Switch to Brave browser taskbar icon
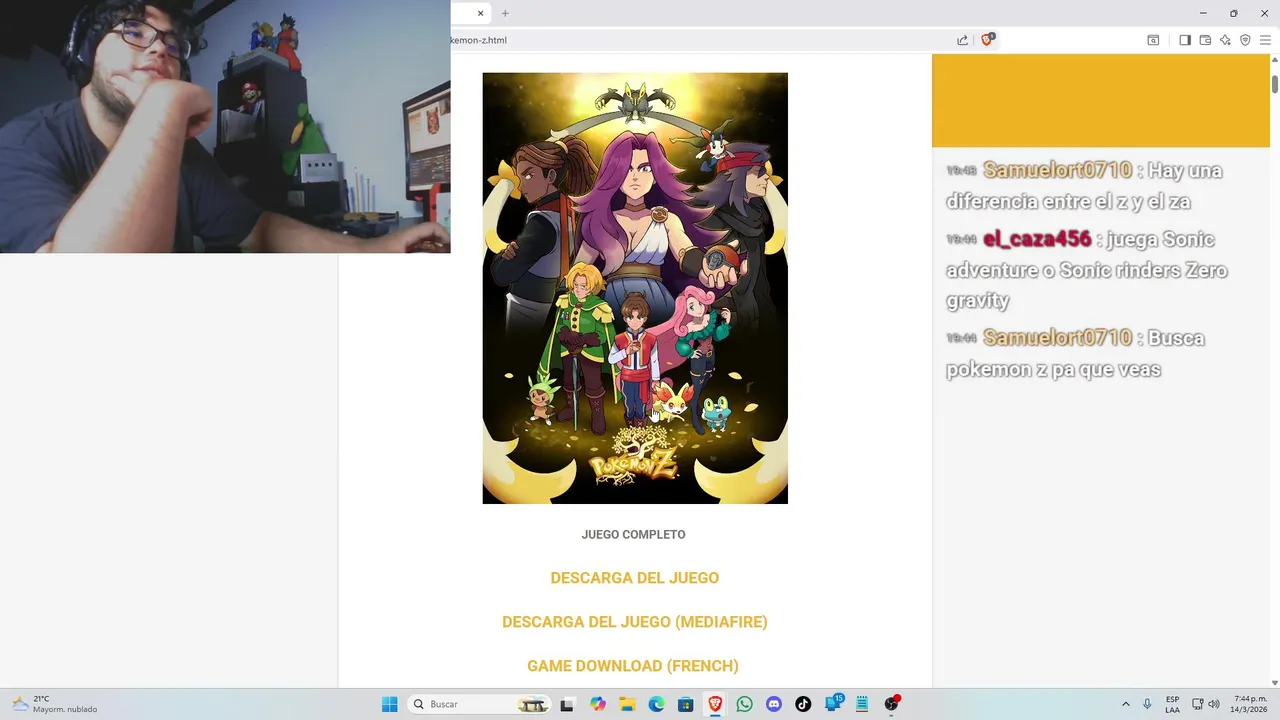1280x720 pixels. [x=715, y=704]
